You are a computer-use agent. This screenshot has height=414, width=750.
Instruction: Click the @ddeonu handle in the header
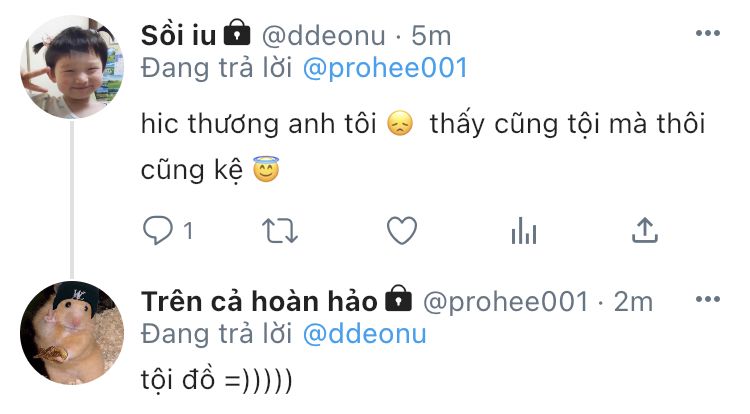pos(323,36)
